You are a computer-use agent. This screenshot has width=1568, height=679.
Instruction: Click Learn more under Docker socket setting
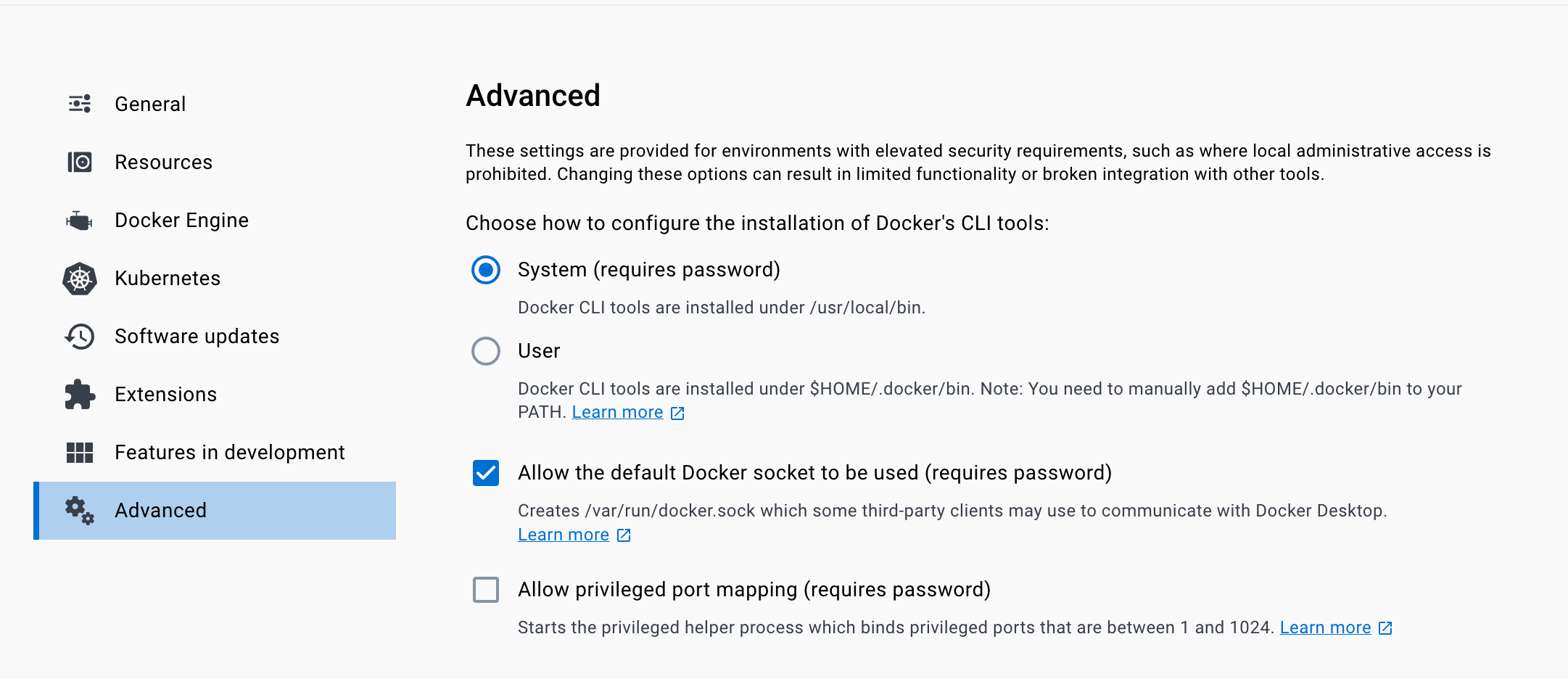coord(563,534)
